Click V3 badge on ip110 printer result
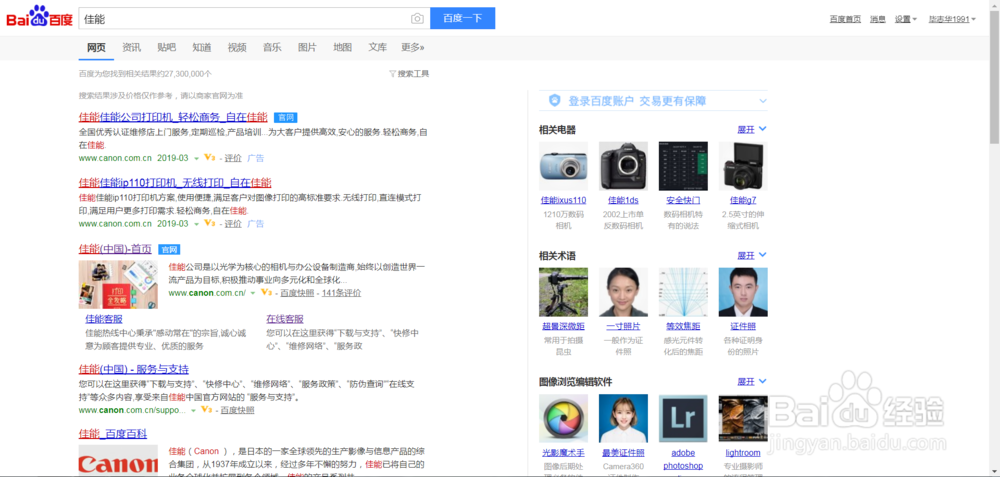 209,224
